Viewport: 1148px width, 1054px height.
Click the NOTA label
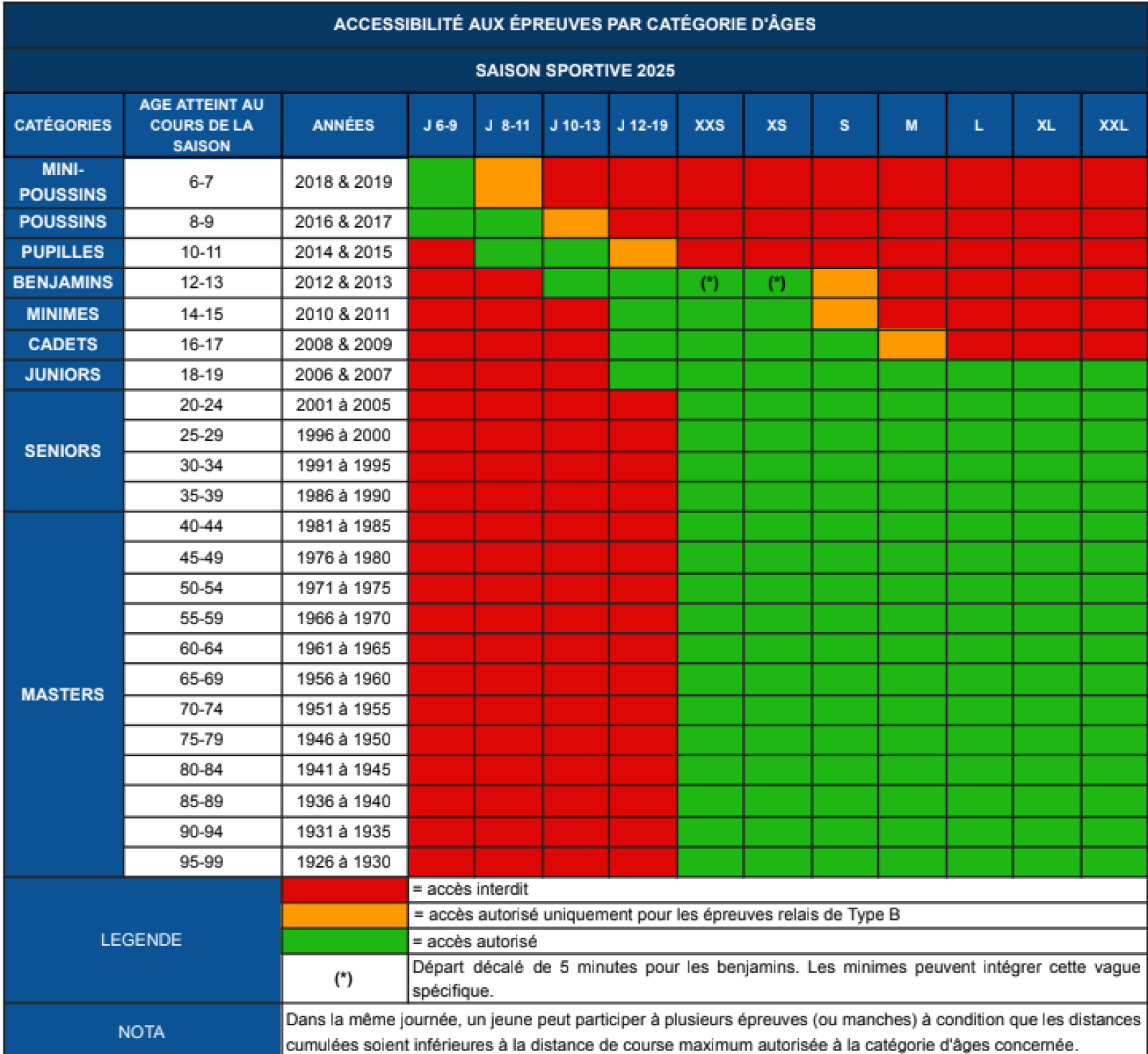(x=141, y=1032)
